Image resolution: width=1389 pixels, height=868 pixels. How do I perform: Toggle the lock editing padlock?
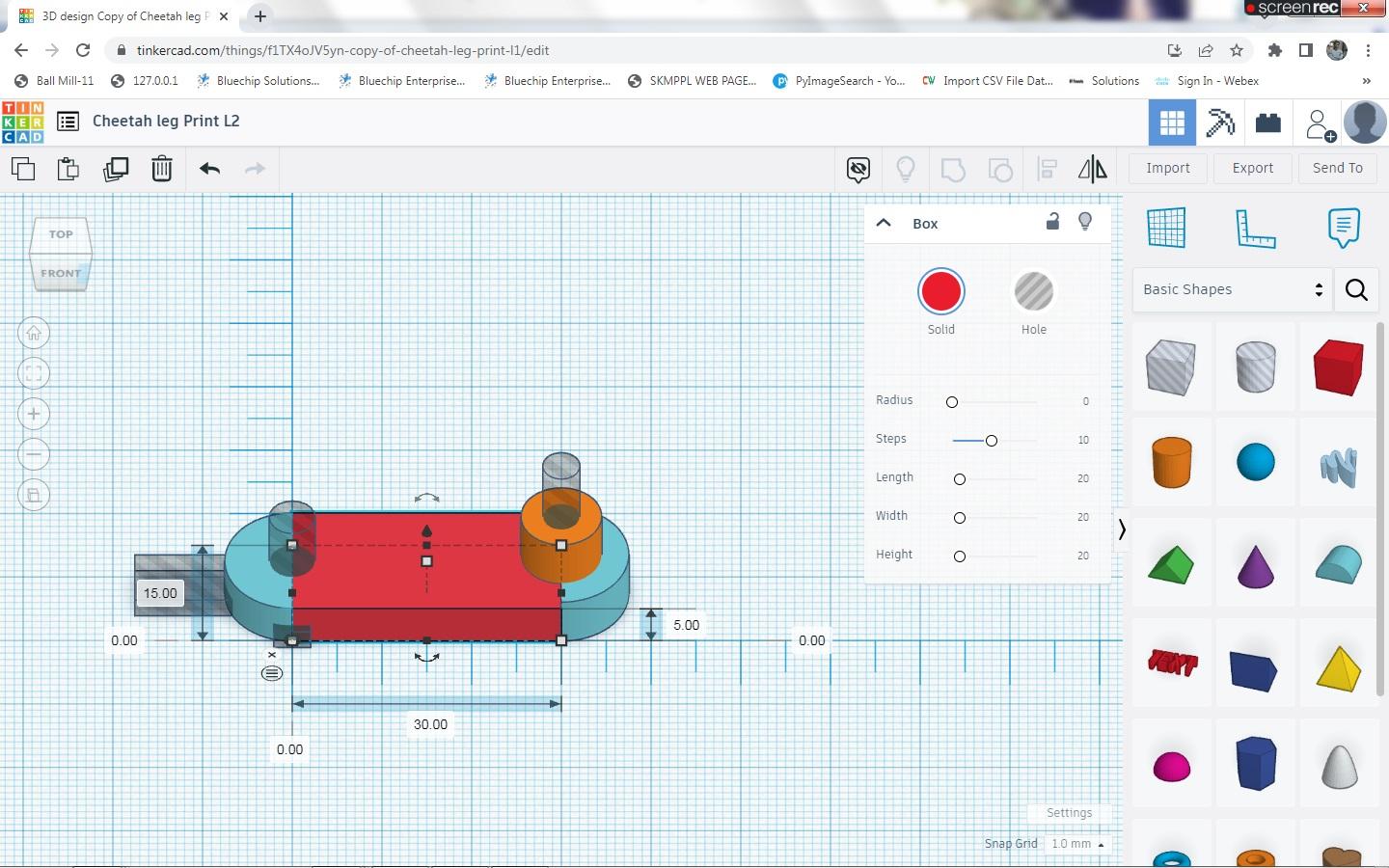(x=1052, y=222)
